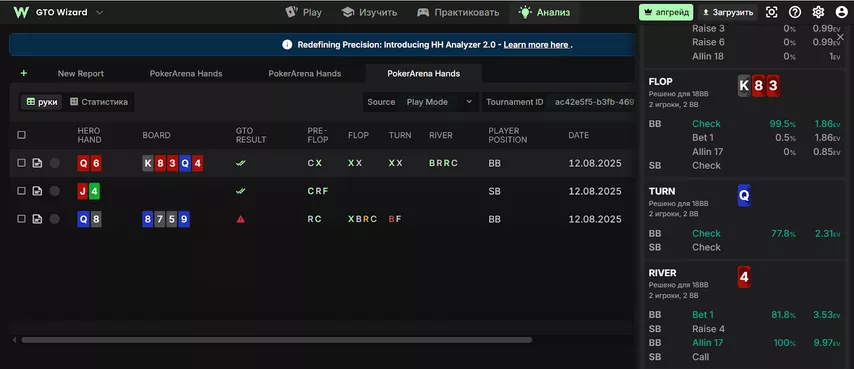Close the hand details side panel
Image resolution: width=854 pixels, height=369 pixels.
coord(840,37)
